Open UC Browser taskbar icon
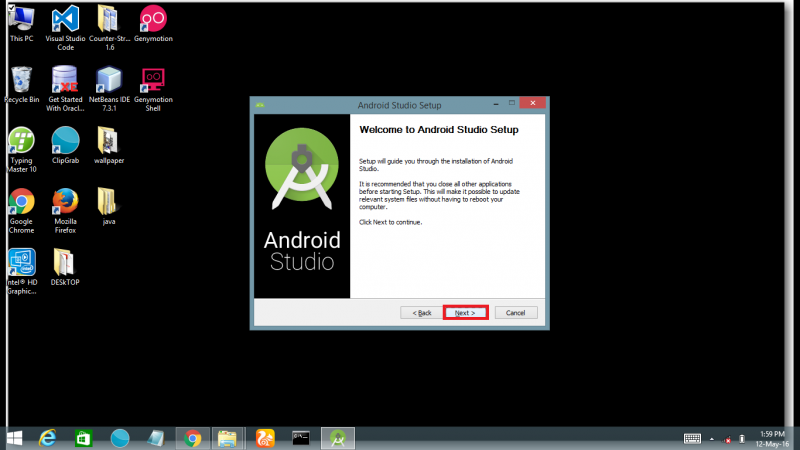The height and width of the screenshot is (450, 800). pyautogui.click(x=265, y=438)
